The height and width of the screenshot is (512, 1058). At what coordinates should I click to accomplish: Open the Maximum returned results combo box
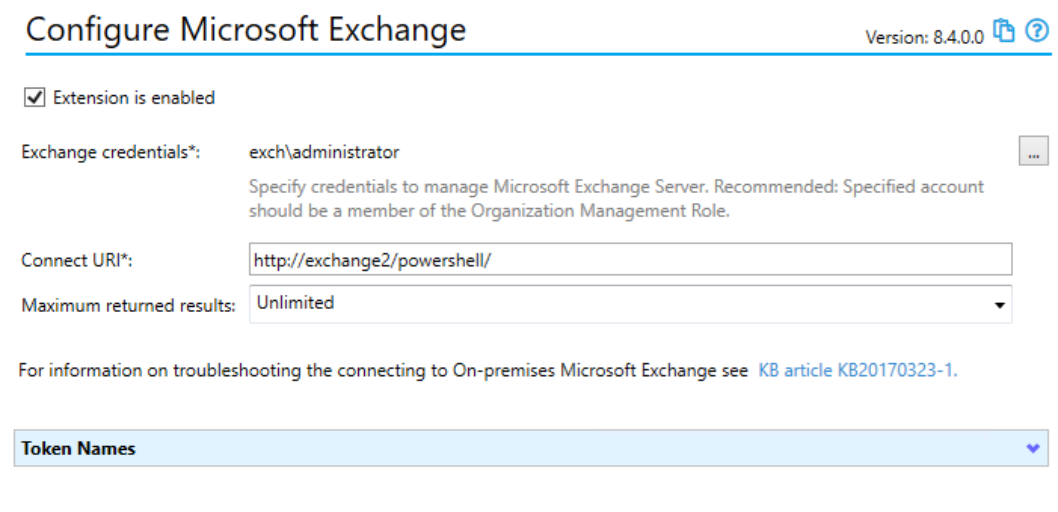(630, 304)
